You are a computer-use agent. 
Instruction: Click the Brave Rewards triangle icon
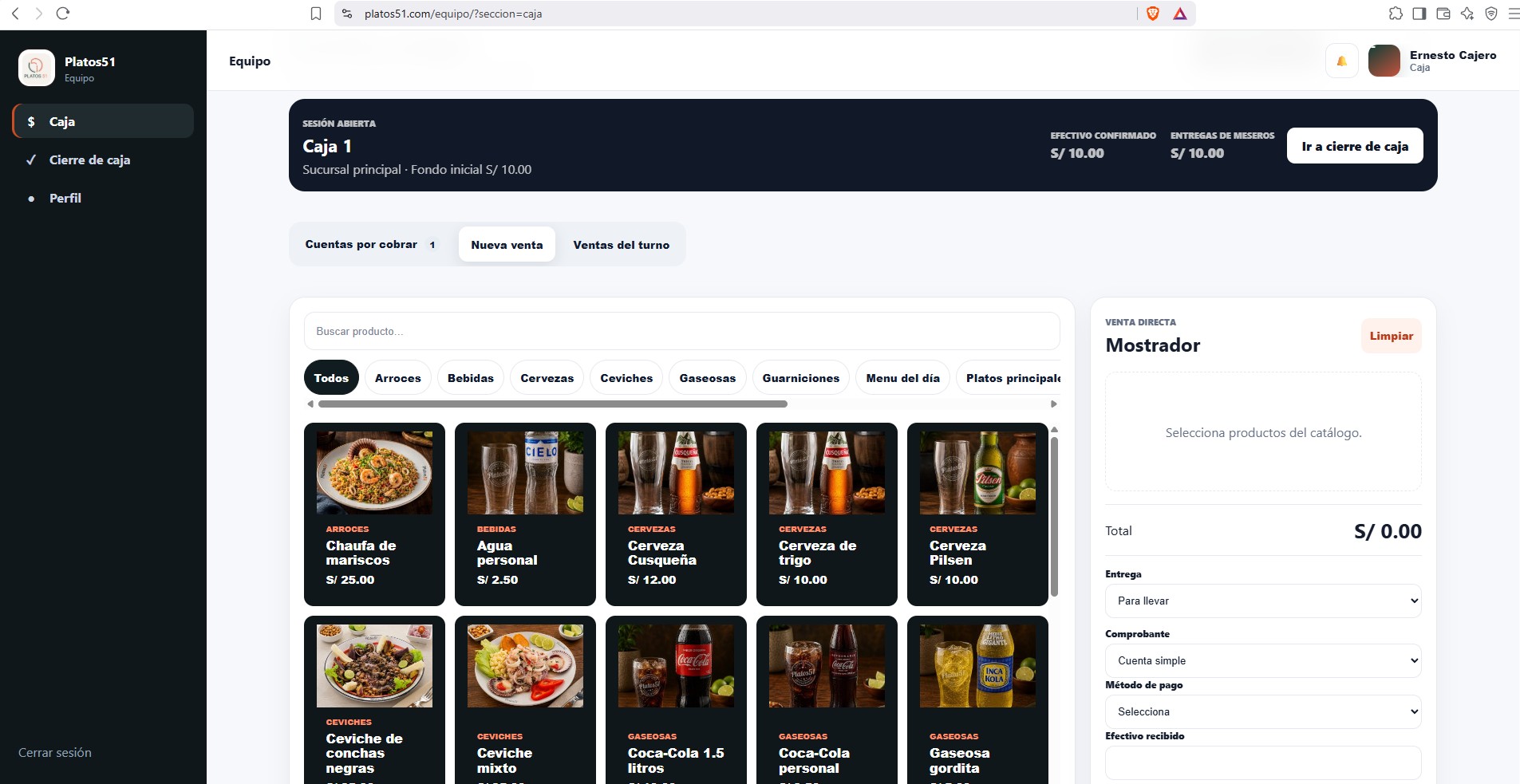1180,14
